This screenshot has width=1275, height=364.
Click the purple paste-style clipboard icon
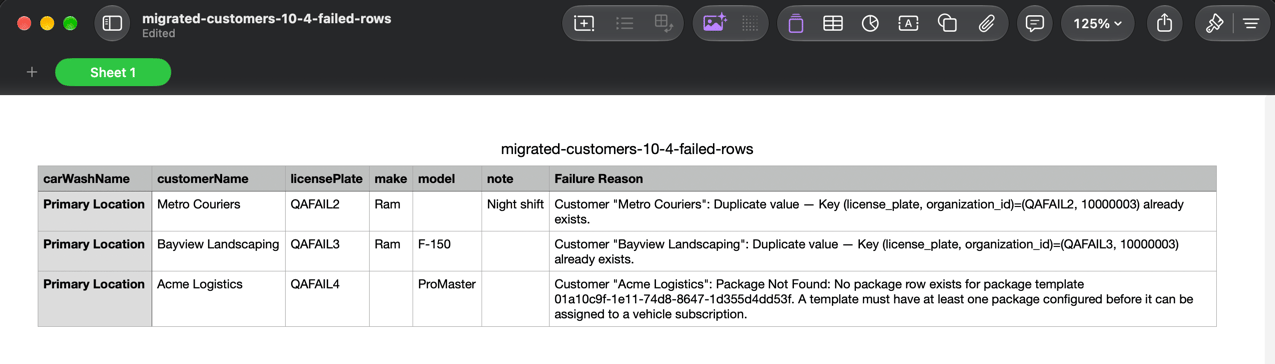click(796, 23)
